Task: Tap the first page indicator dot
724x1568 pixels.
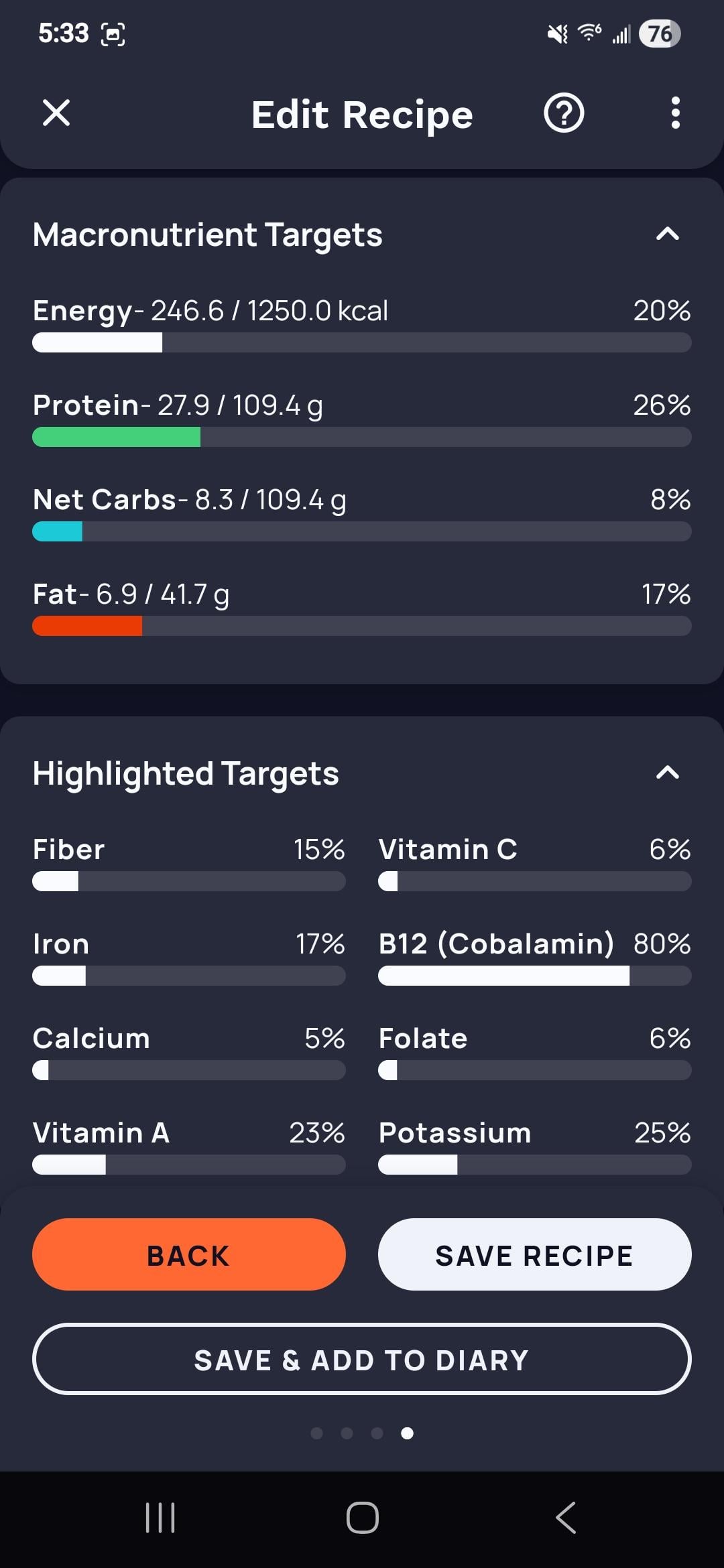Action: [x=317, y=1433]
